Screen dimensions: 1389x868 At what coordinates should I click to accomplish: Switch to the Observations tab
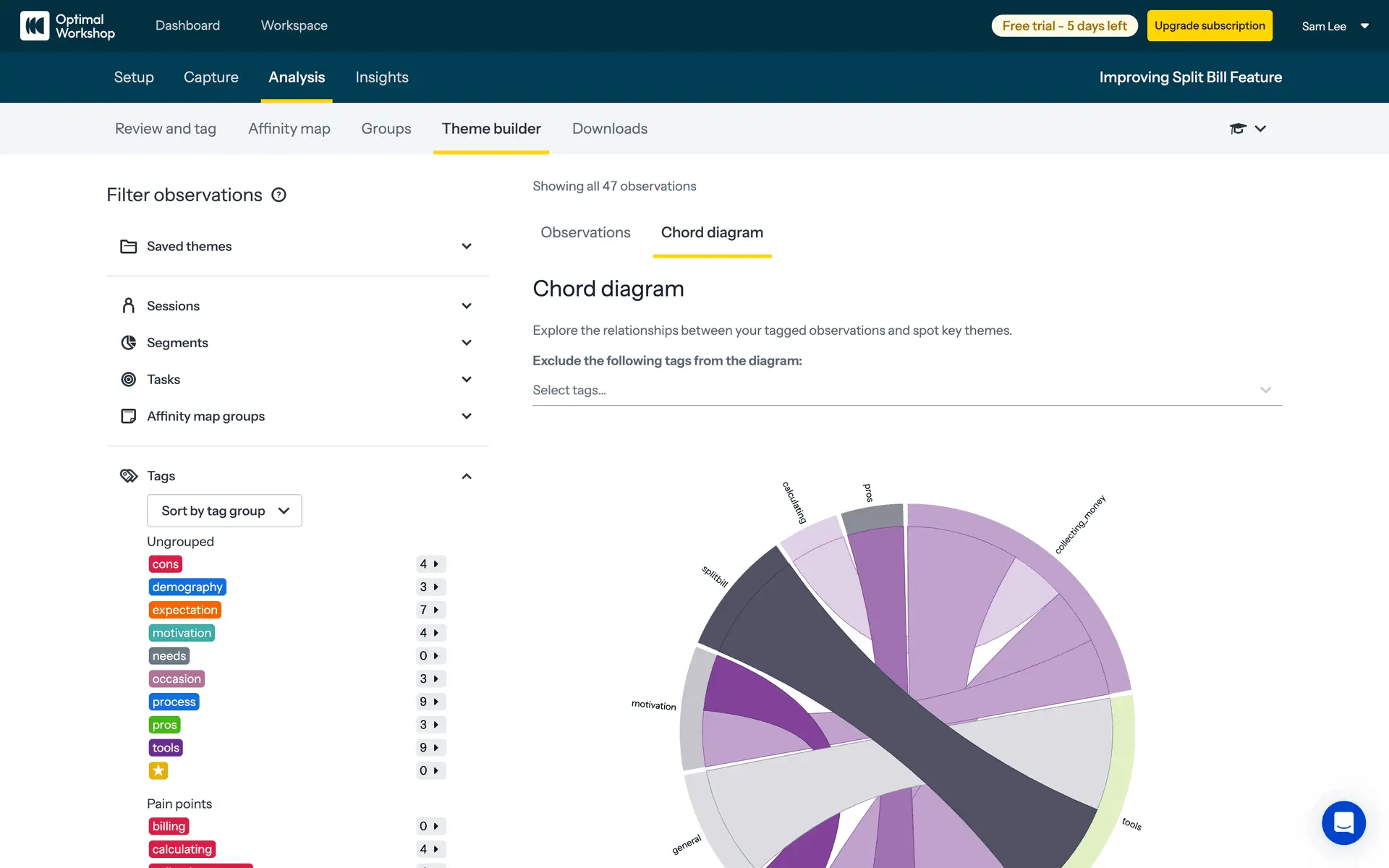pos(585,233)
